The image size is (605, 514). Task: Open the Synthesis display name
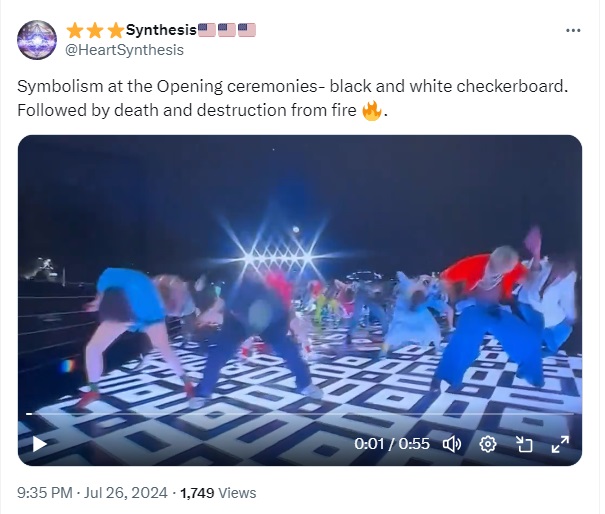161,30
